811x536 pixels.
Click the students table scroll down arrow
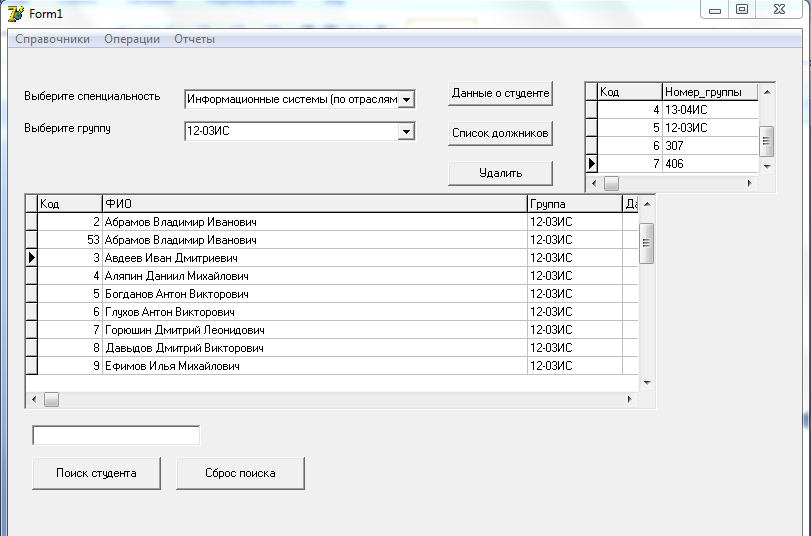(647, 383)
